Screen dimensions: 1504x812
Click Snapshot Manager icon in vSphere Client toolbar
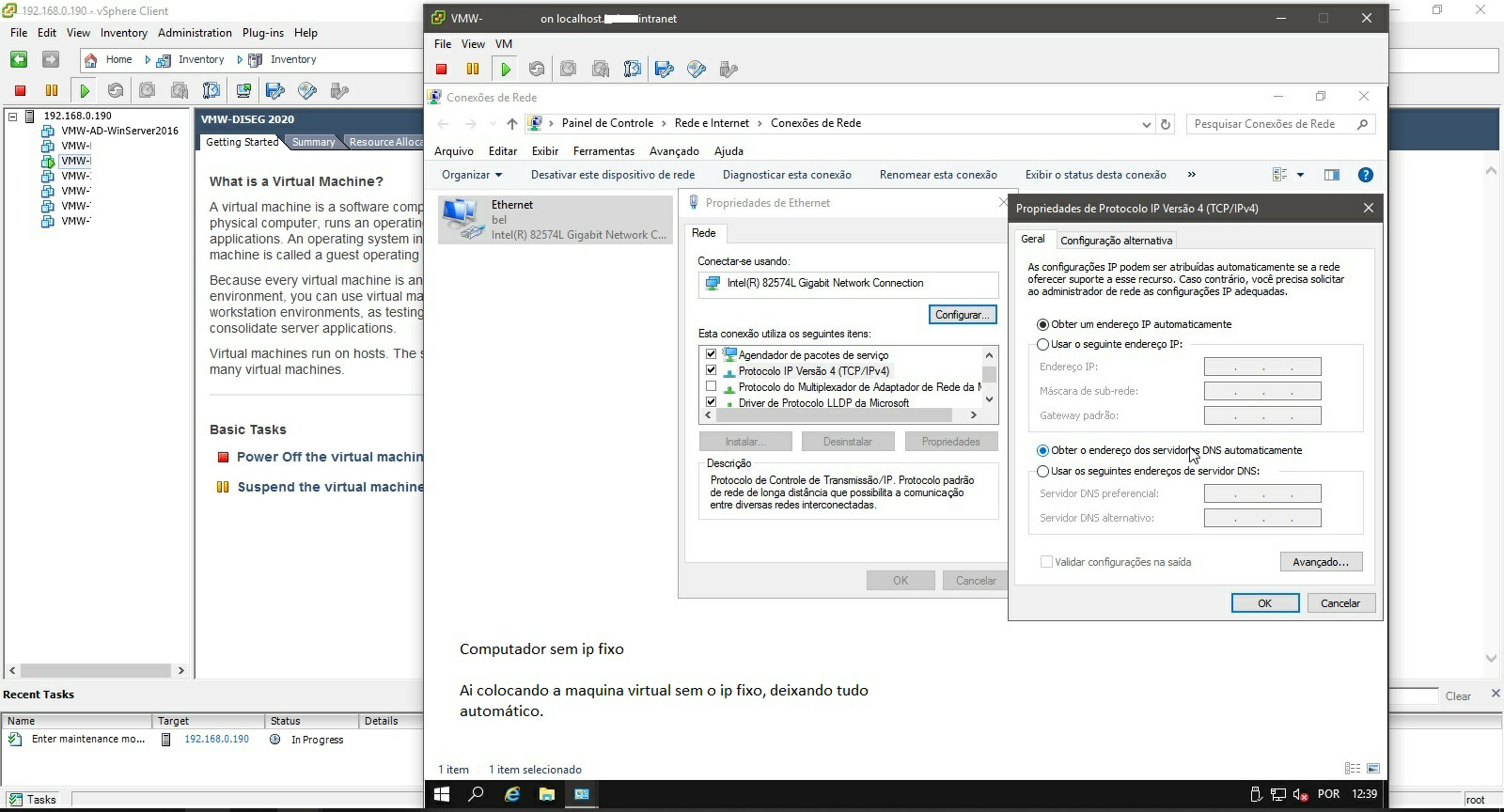(211, 90)
